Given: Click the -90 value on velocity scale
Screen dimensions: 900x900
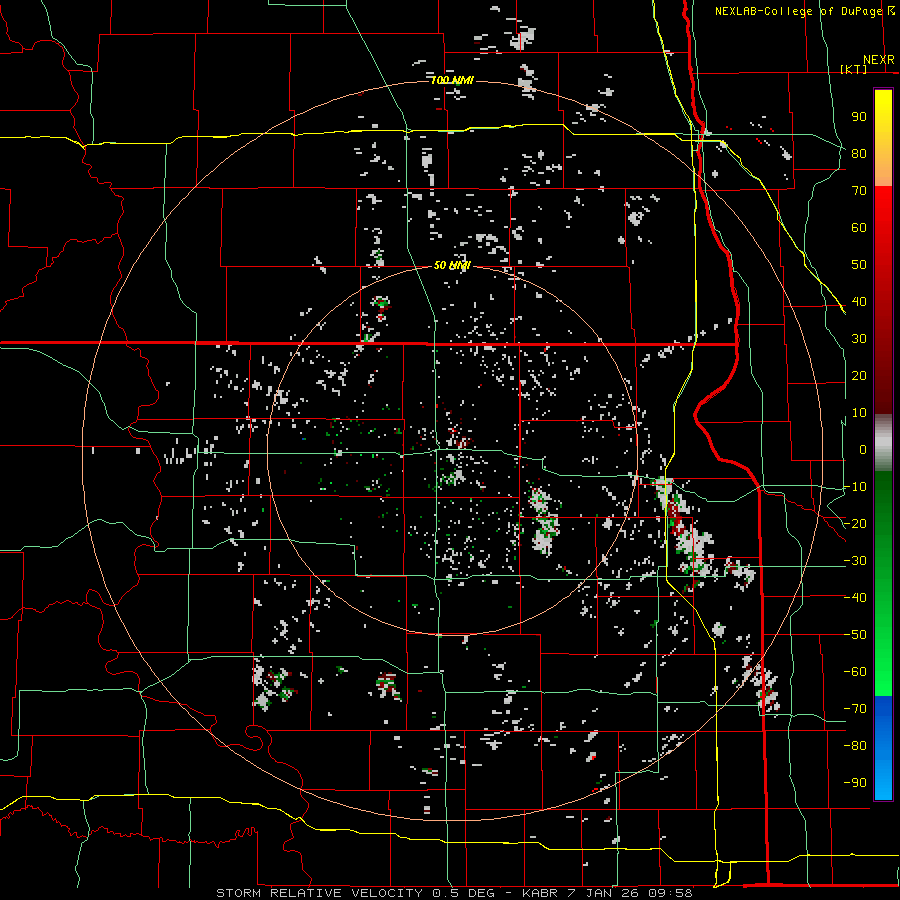Looking at the screenshot, I should pos(855,783).
